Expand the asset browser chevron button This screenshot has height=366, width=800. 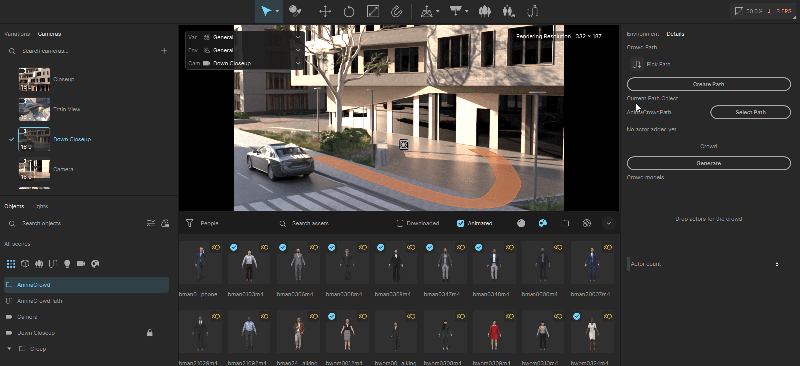tap(609, 223)
